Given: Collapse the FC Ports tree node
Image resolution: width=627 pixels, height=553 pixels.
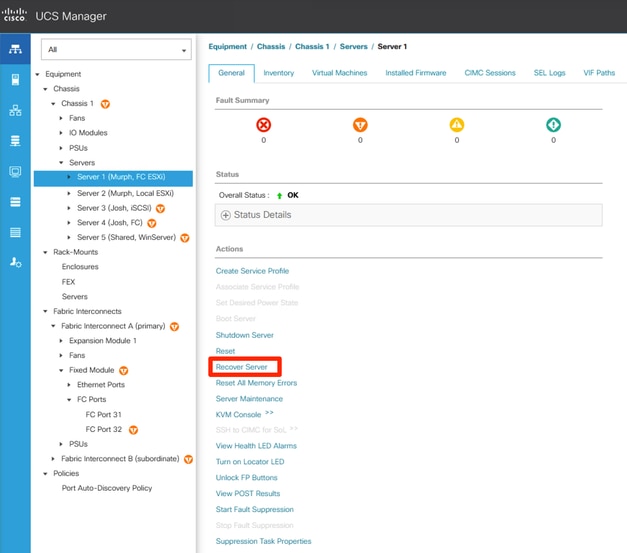Looking at the screenshot, I should [x=69, y=399].
